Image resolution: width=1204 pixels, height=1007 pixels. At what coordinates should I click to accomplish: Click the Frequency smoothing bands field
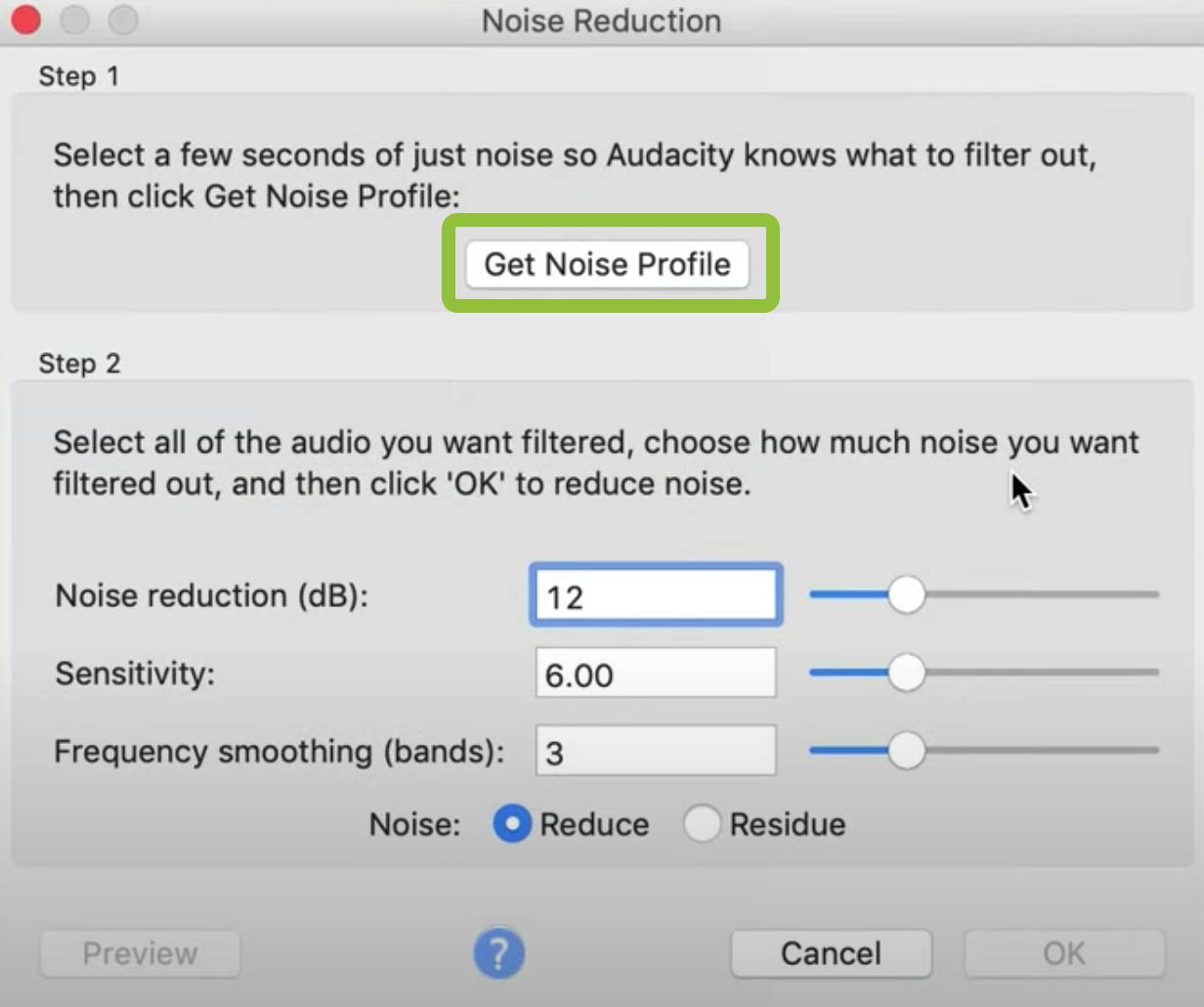pos(655,750)
